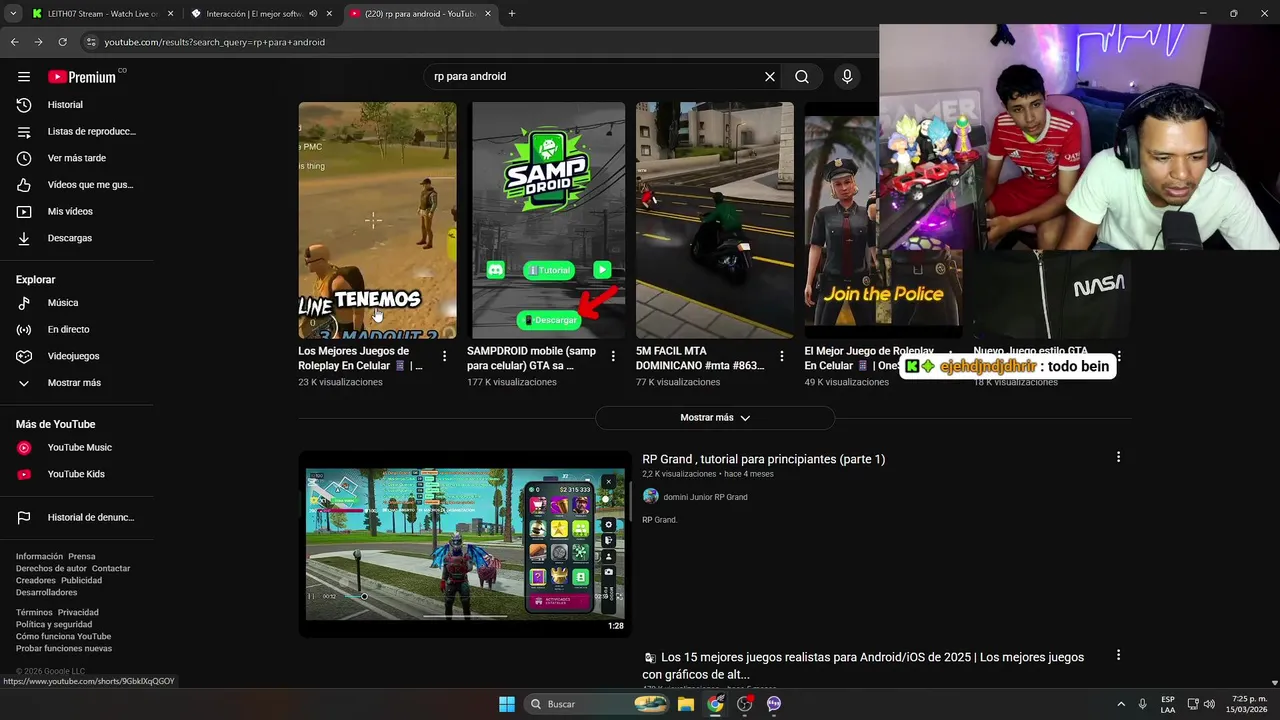Click the taskbar Buscar search box
The image size is (1280, 720).
pyautogui.click(x=596, y=704)
